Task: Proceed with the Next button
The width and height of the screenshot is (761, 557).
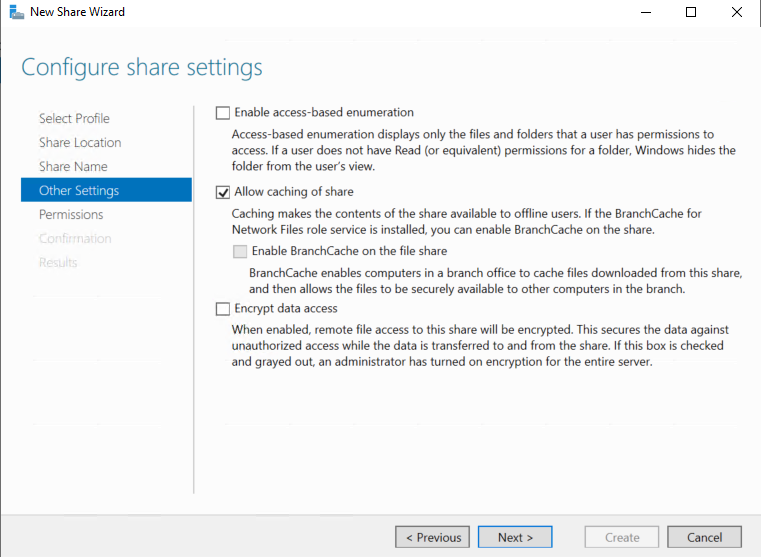Action: (x=514, y=537)
